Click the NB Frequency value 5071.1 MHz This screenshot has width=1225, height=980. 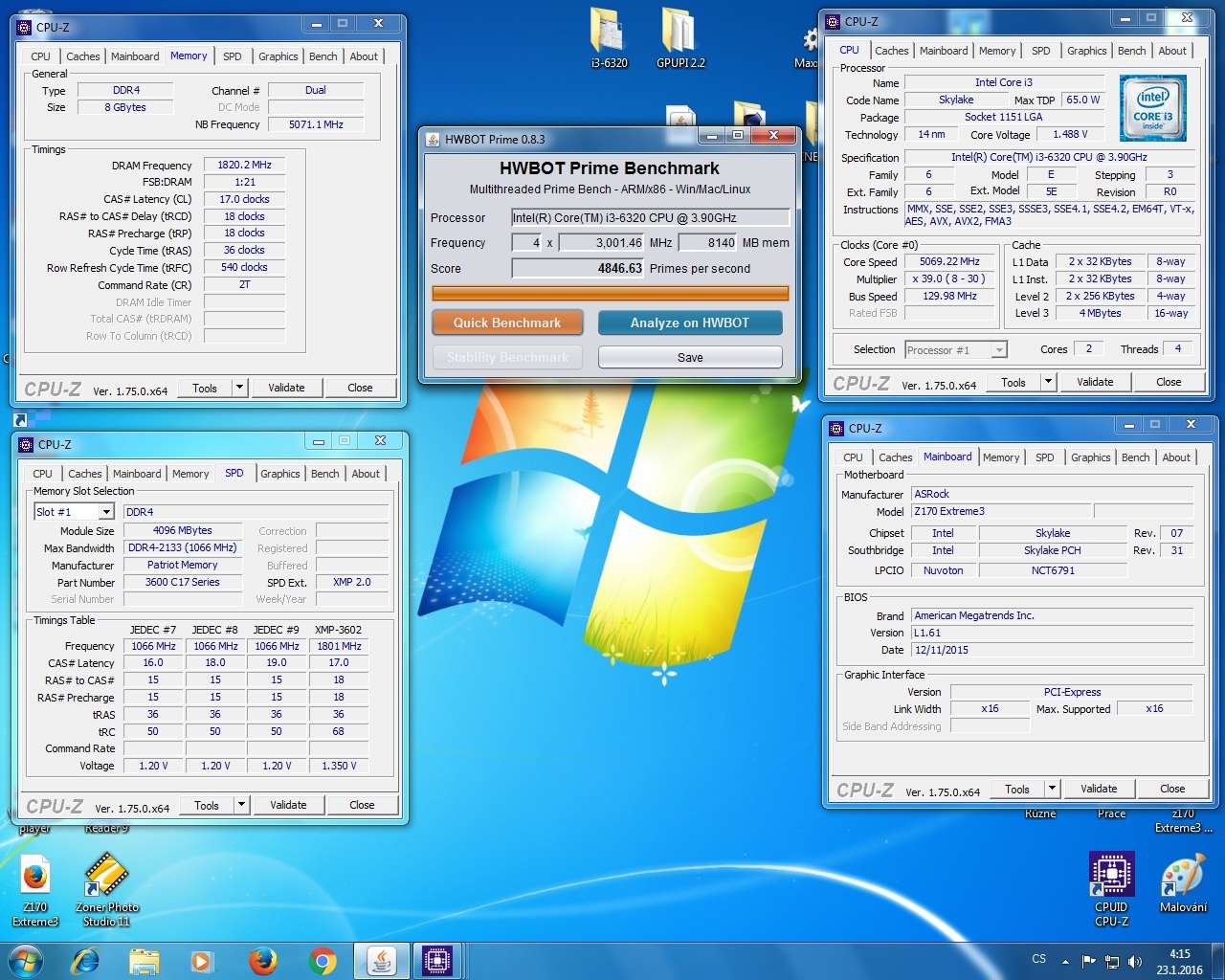[x=316, y=124]
